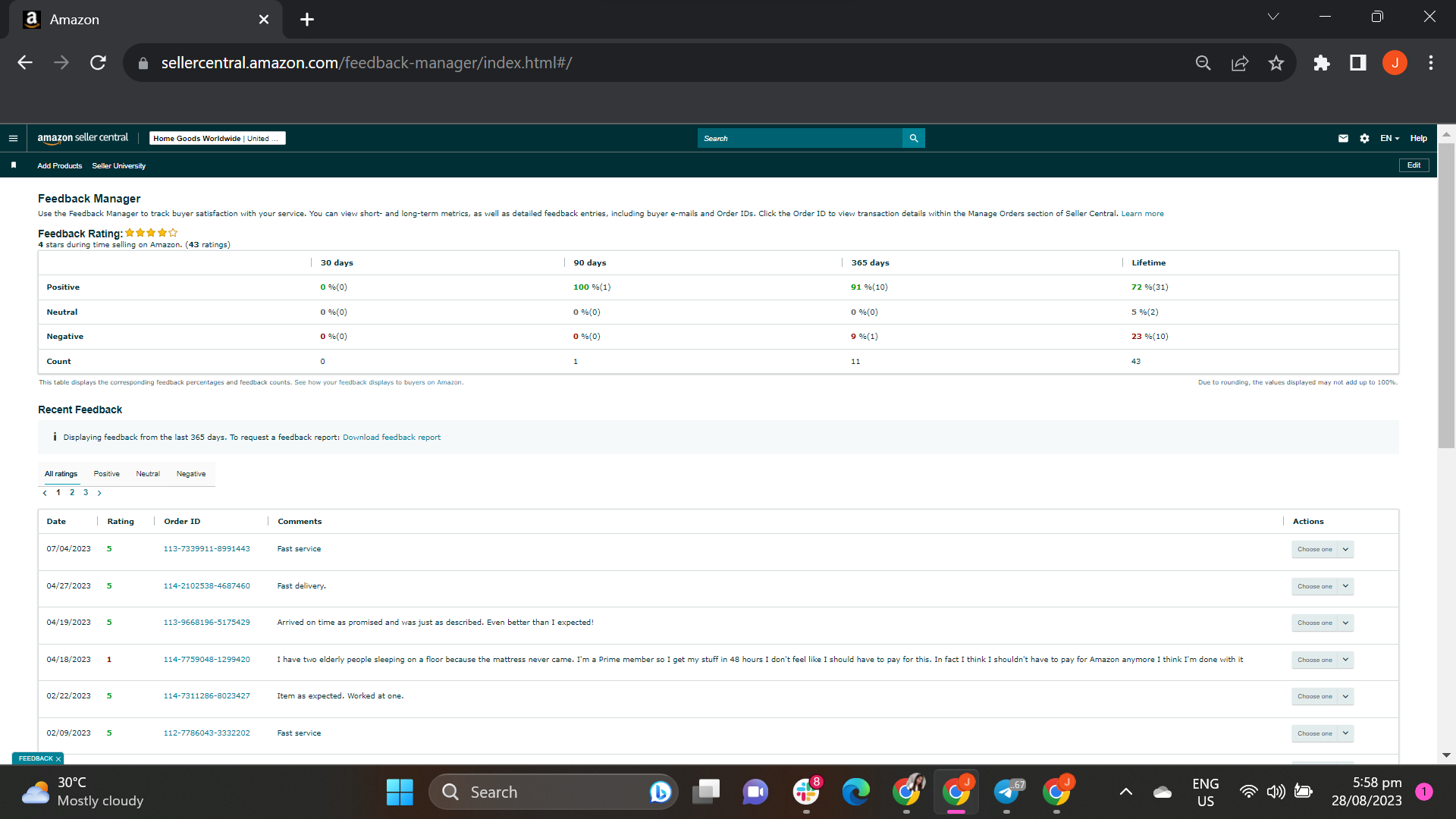Open Telegram from the taskbar
The width and height of the screenshot is (1456, 819).
click(1007, 792)
